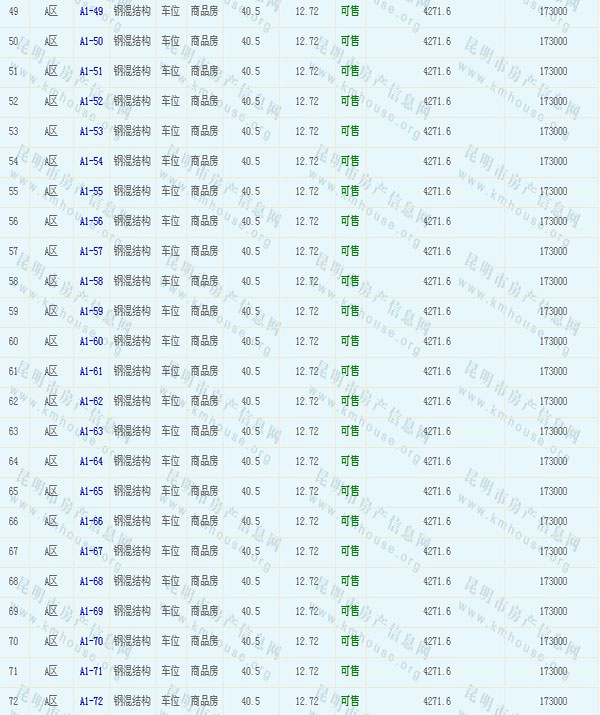Select the A1-53 link
The image size is (600, 715).
(91, 131)
